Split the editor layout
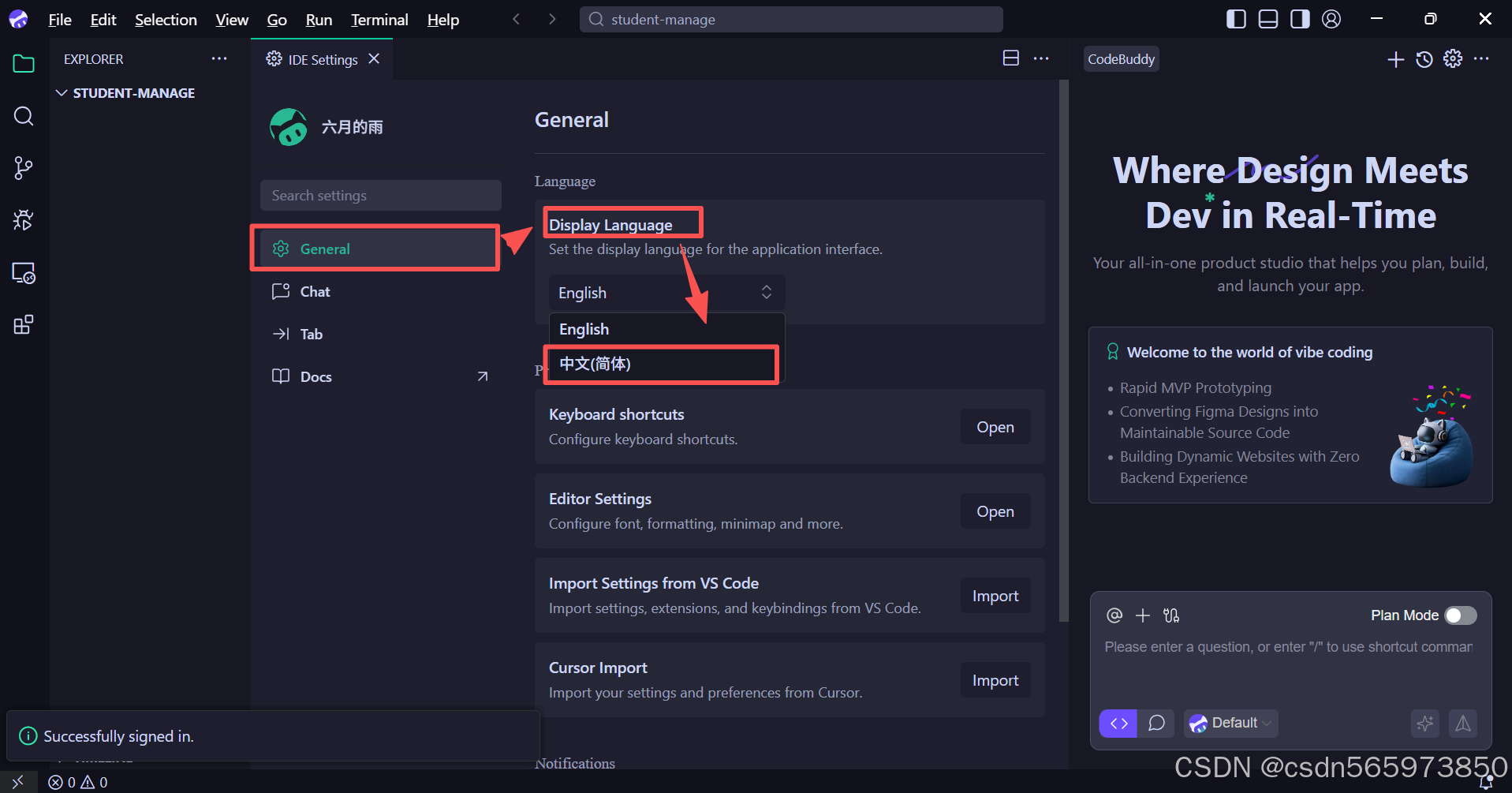This screenshot has width=1512, height=793. [x=1011, y=58]
